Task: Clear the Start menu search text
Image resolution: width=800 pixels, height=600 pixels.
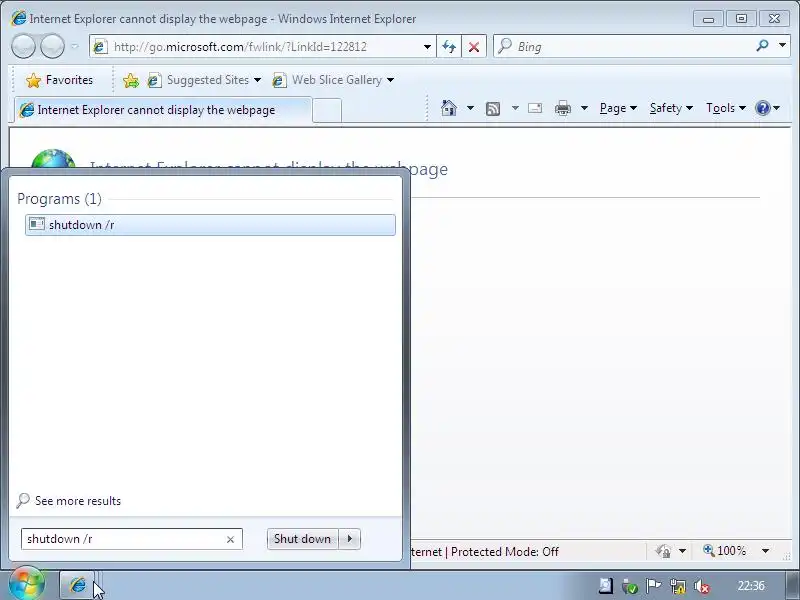Action: click(x=230, y=540)
